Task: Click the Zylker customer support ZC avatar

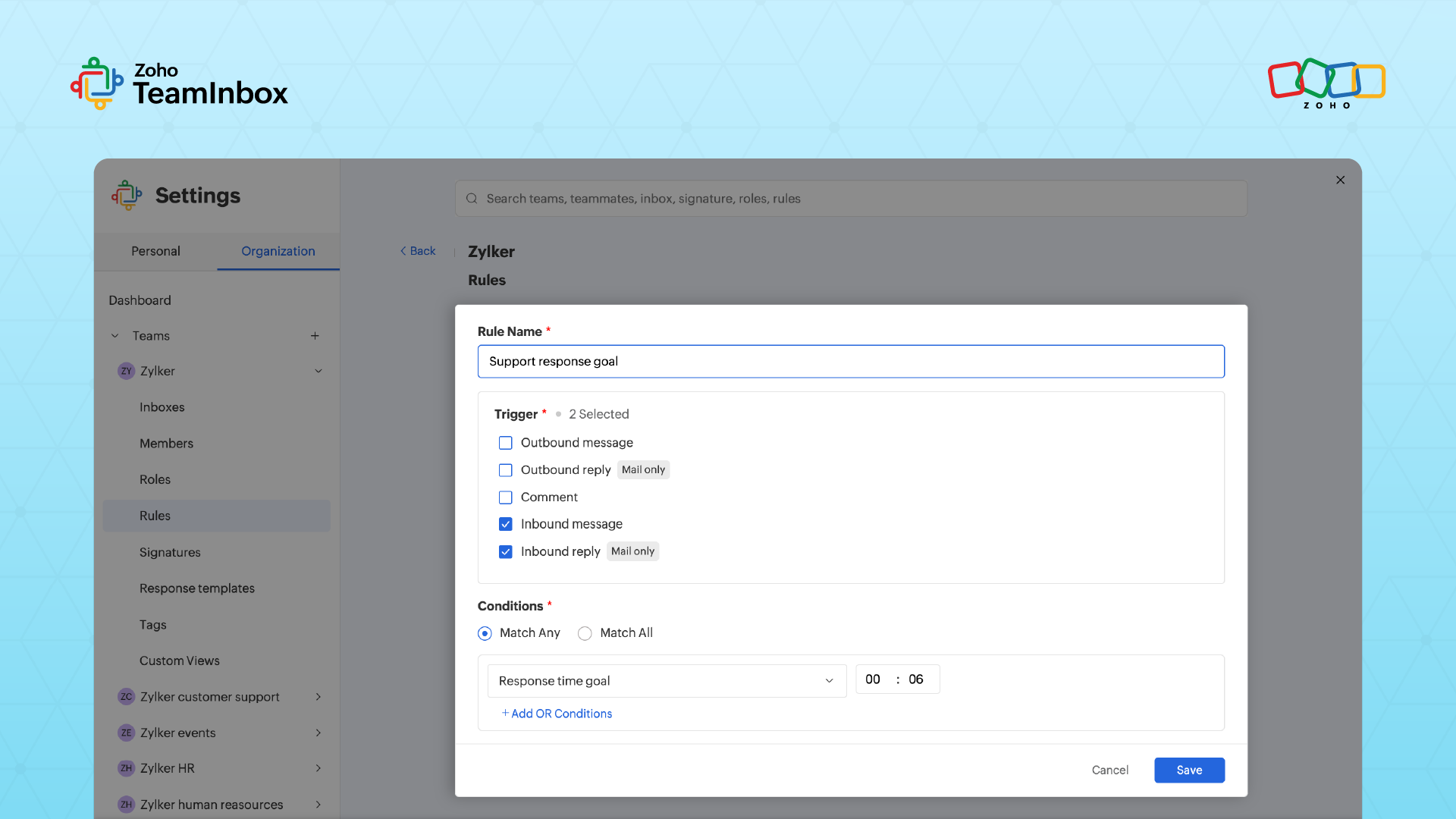Action: click(x=126, y=696)
